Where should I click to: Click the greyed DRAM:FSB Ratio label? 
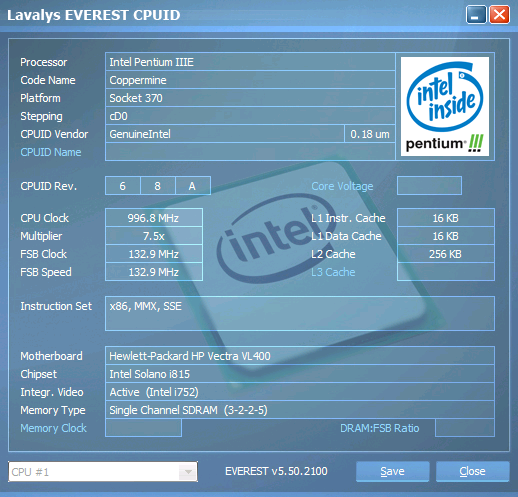click(x=380, y=428)
